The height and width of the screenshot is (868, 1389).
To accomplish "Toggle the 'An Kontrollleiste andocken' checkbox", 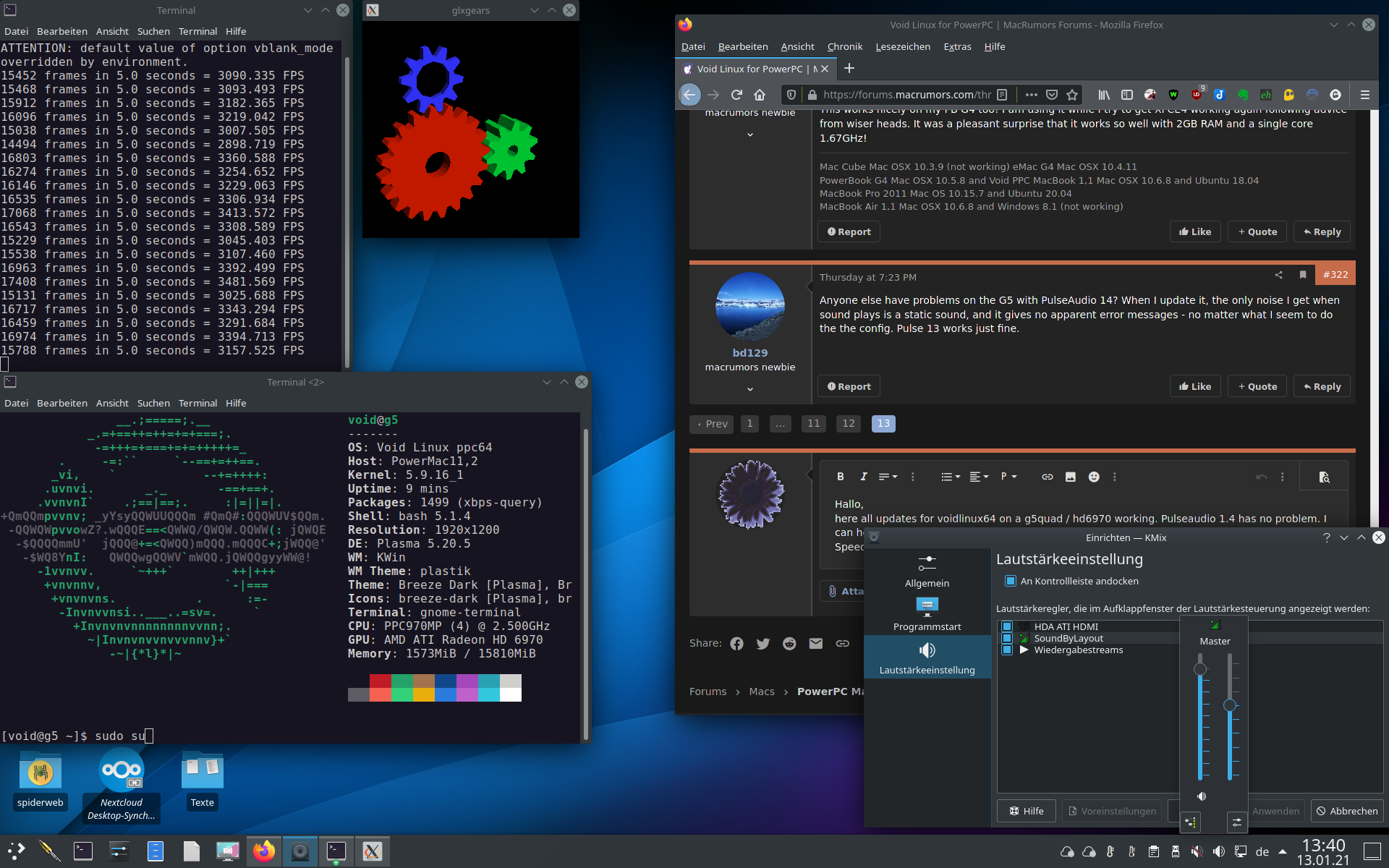I will coord(1011,582).
